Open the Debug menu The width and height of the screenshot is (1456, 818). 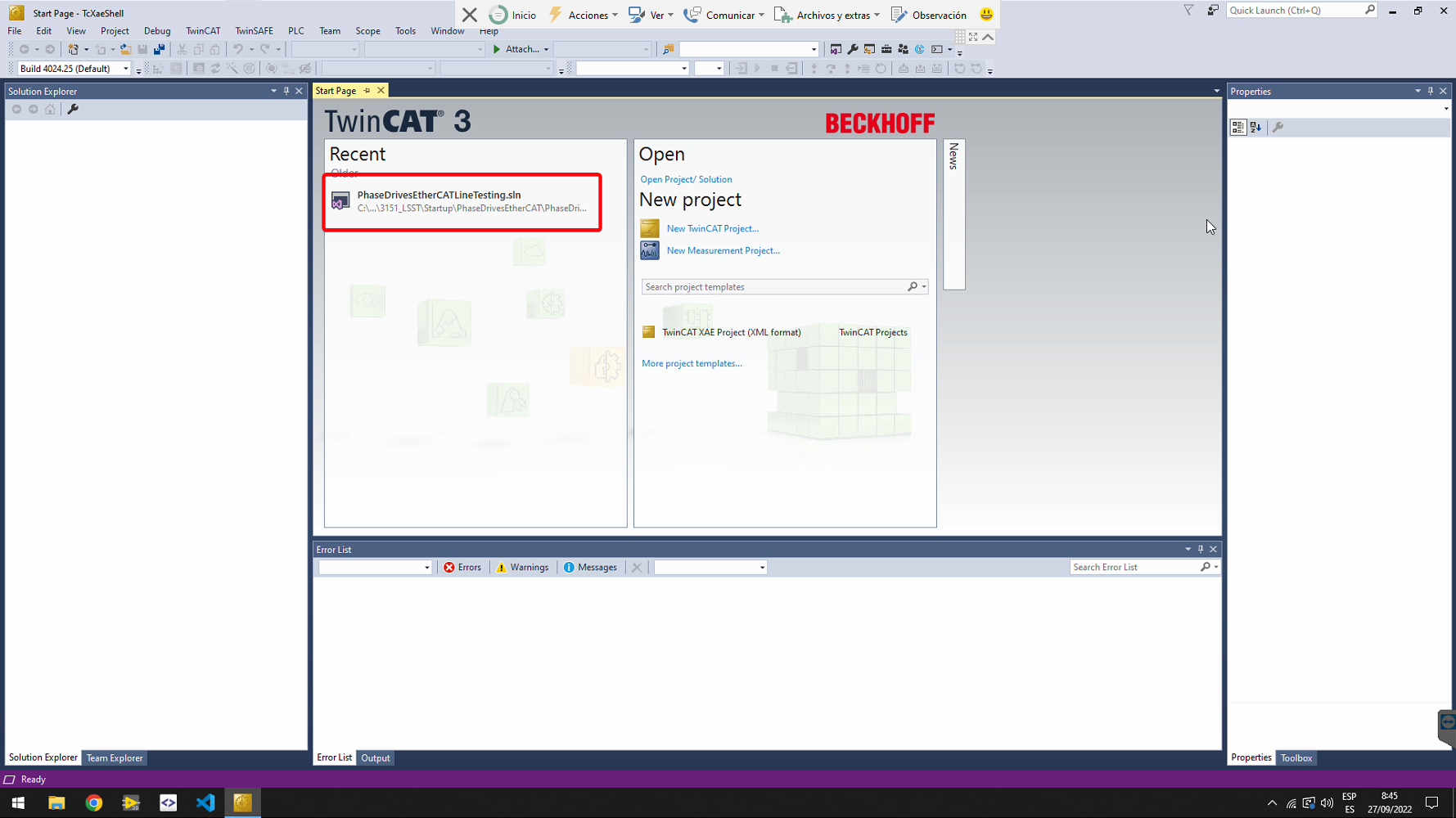(157, 31)
